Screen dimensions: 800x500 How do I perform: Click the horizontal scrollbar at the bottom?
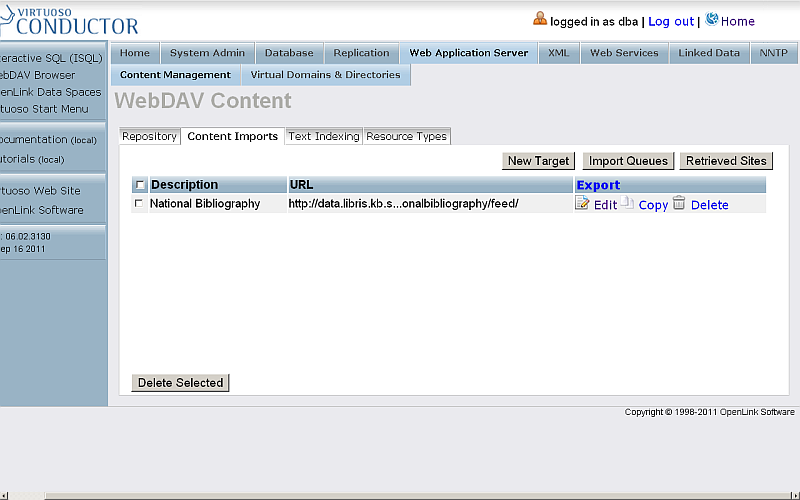point(400,495)
